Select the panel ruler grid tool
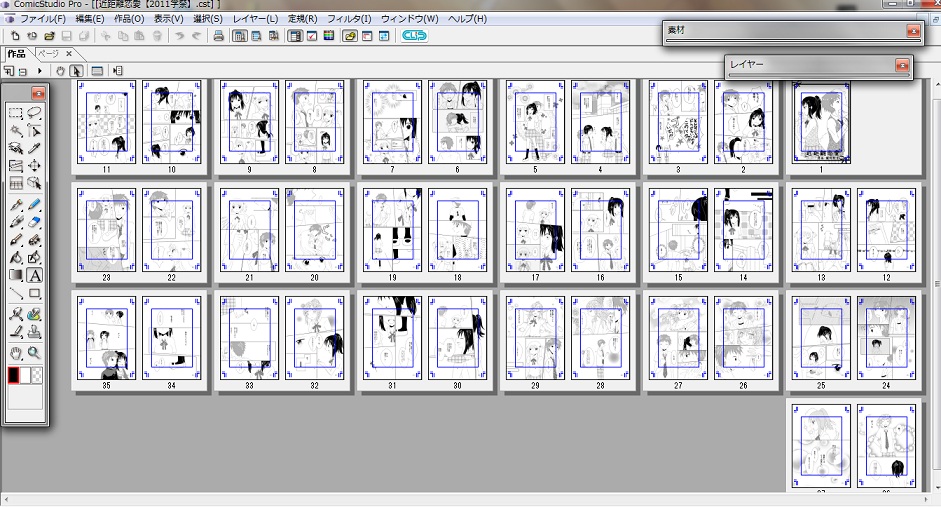 click(x=16, y=183)
